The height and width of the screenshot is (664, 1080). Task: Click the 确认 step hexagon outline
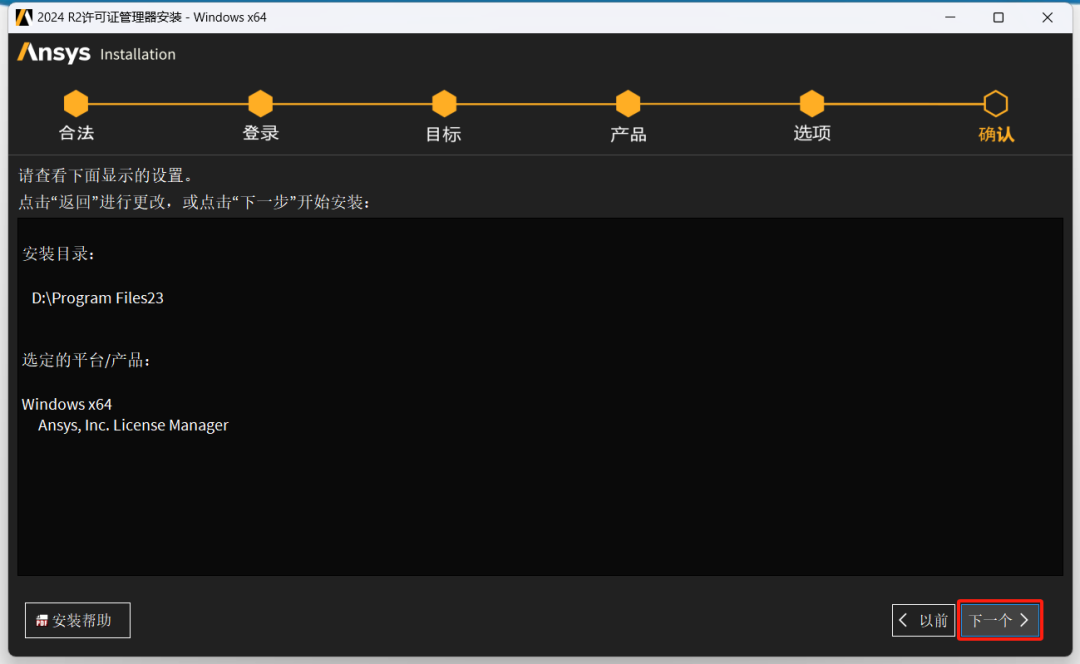coord(996,104)
